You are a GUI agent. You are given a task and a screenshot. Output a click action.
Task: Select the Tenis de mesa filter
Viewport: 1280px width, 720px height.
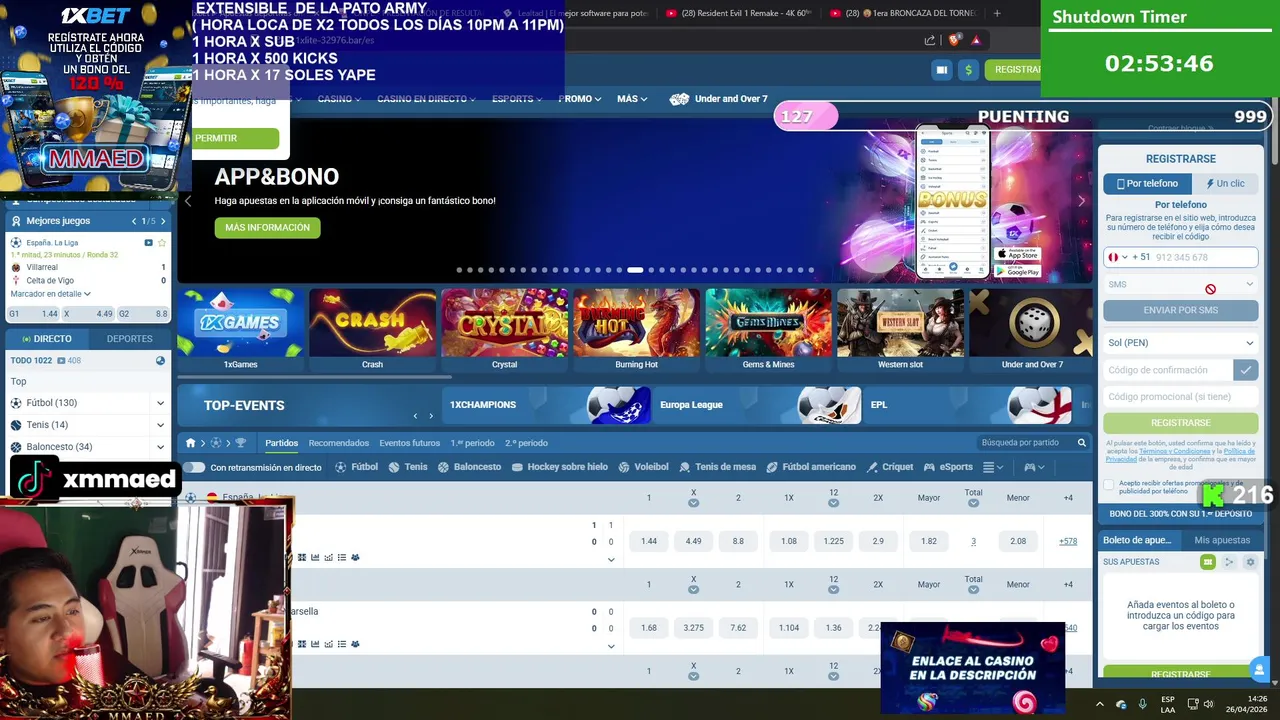(718, 467)
